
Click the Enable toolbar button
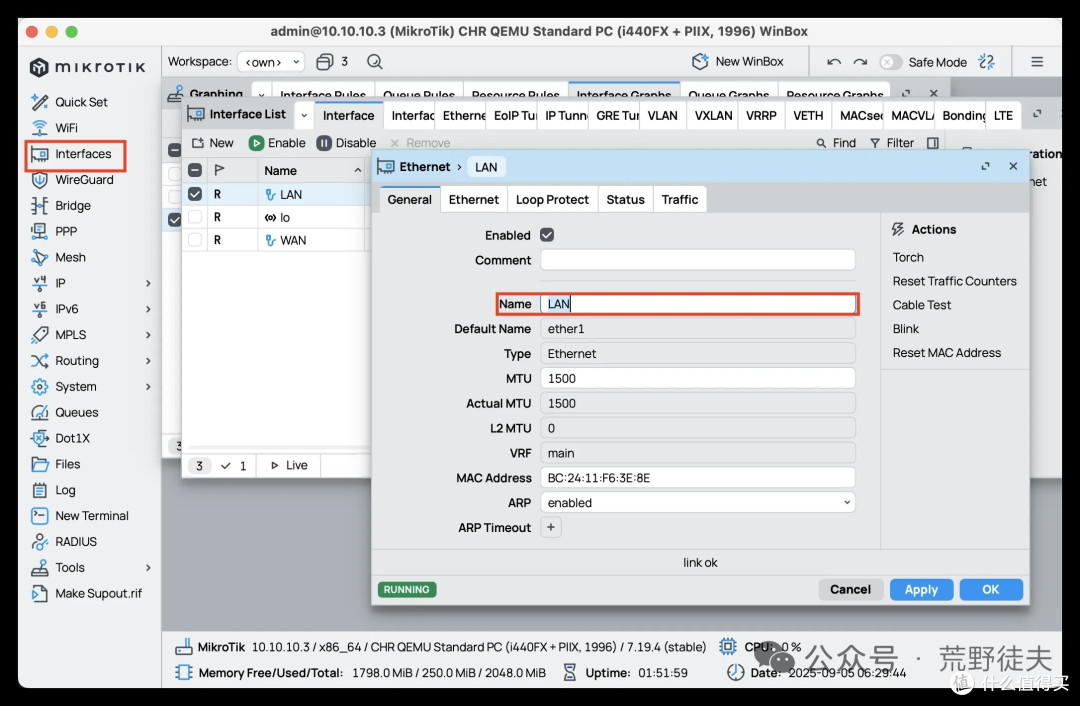pos(277,143)
